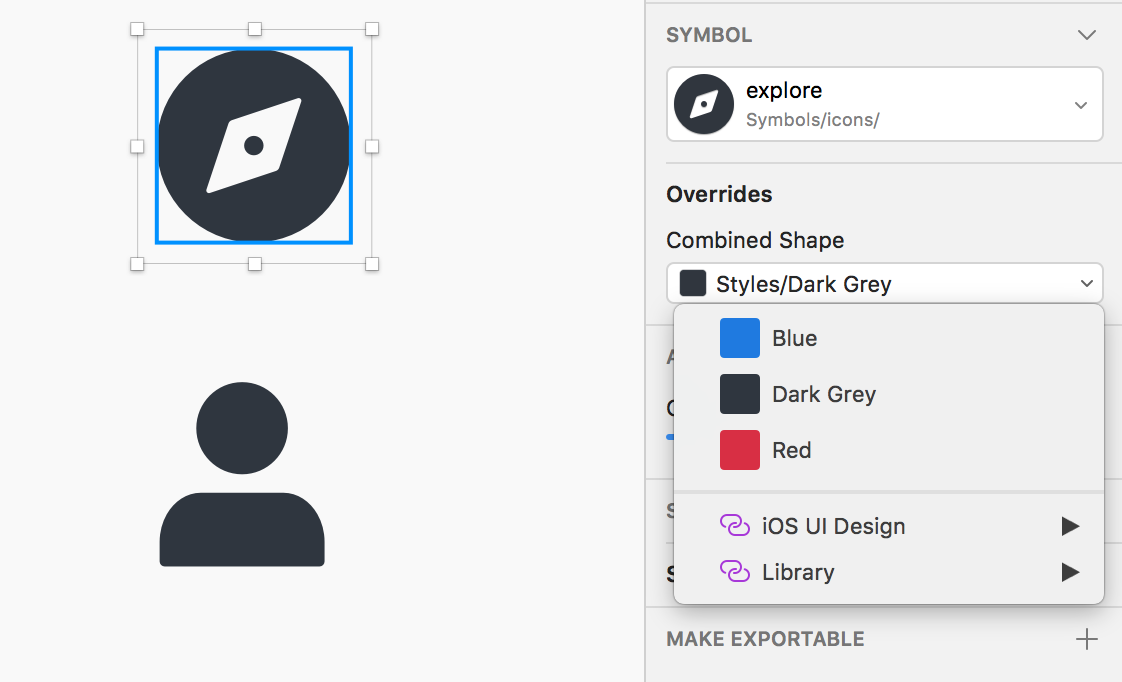This screenshot has width=1122, height=682.
Task: Choose Red from the override menu
Action: pyautogui.click(x=791, y=450)
